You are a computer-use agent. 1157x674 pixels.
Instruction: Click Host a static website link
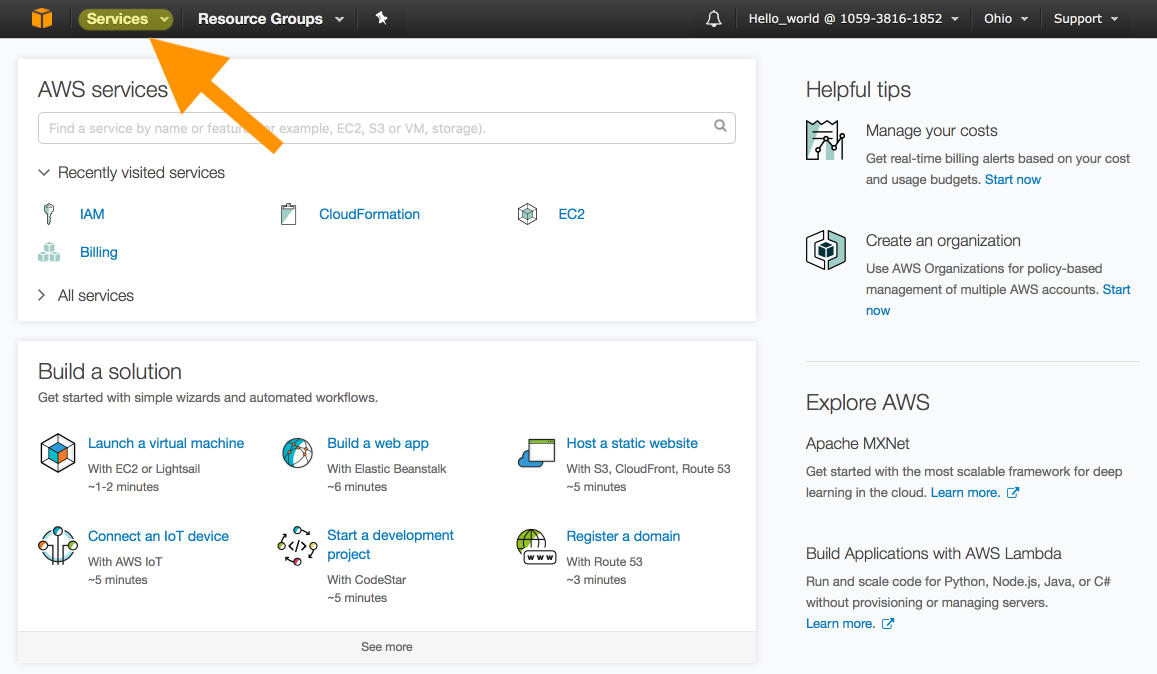coord(632,443)
